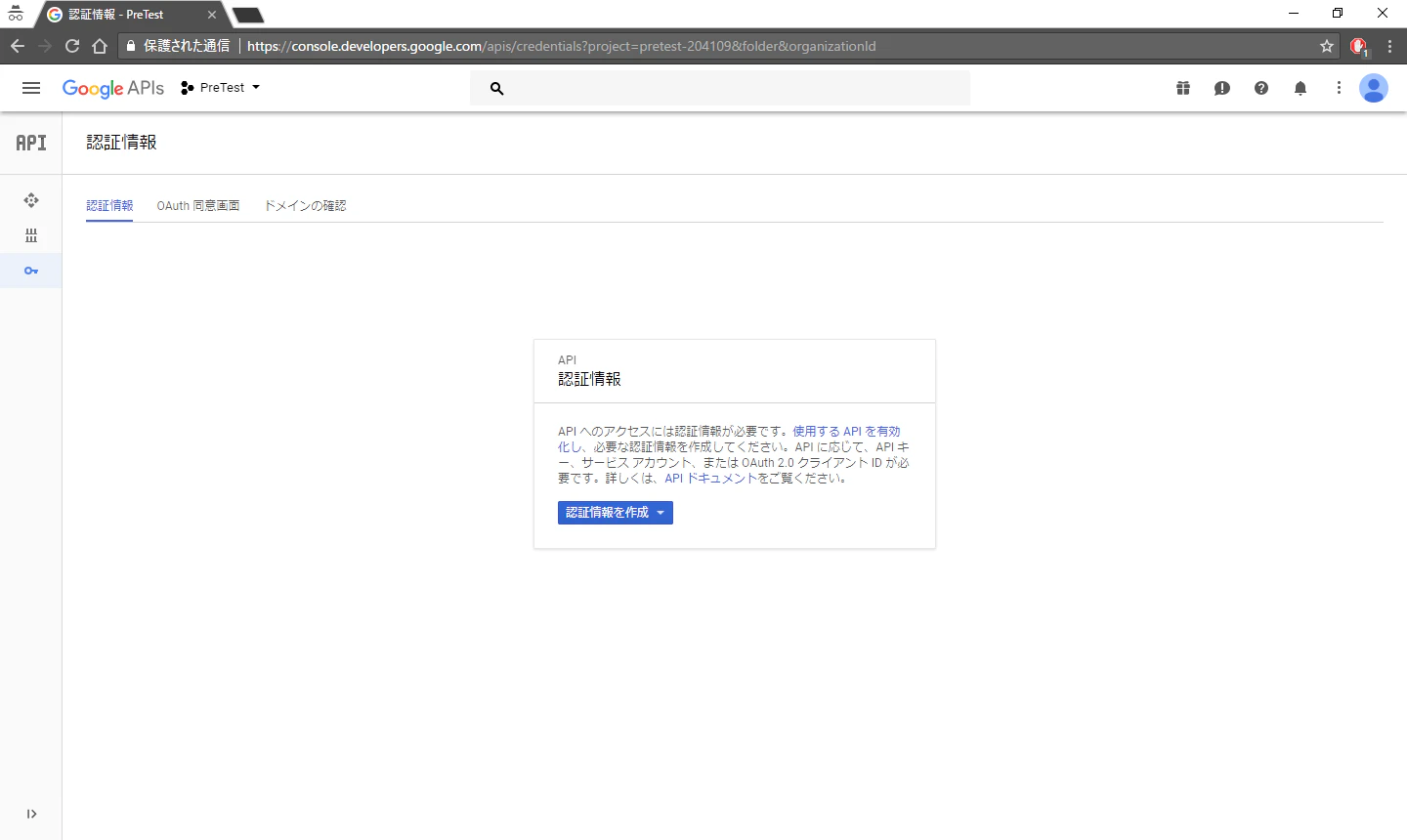Viewport: 1407px width, 840px height.
Task: Open the PreTest project selector dropdown
Action: point(221,88)
